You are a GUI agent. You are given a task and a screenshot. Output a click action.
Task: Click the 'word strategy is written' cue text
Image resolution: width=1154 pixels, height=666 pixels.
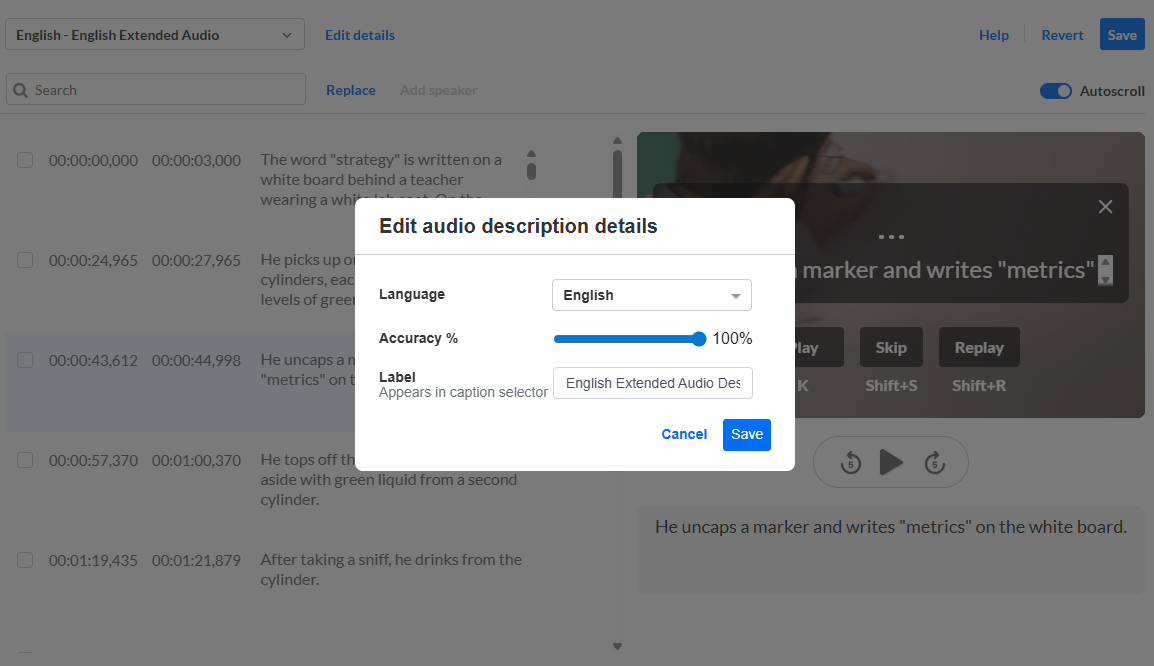click(x=380, y=179)
